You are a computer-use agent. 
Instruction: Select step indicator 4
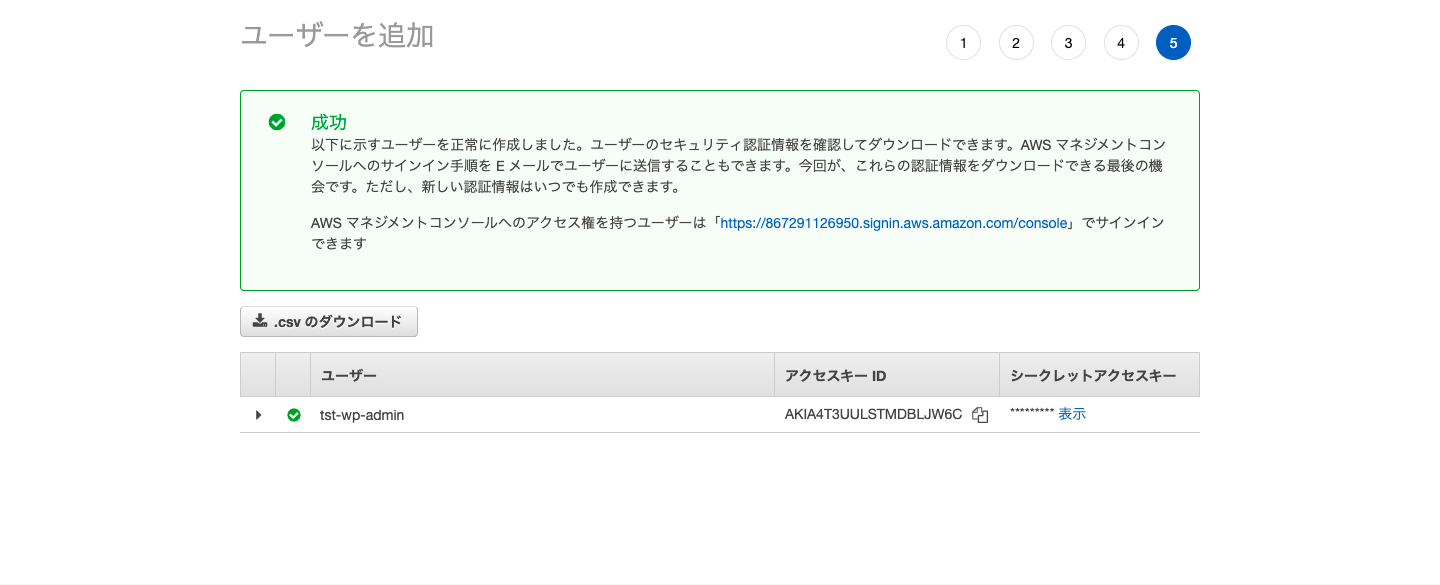click(1121, 42)
